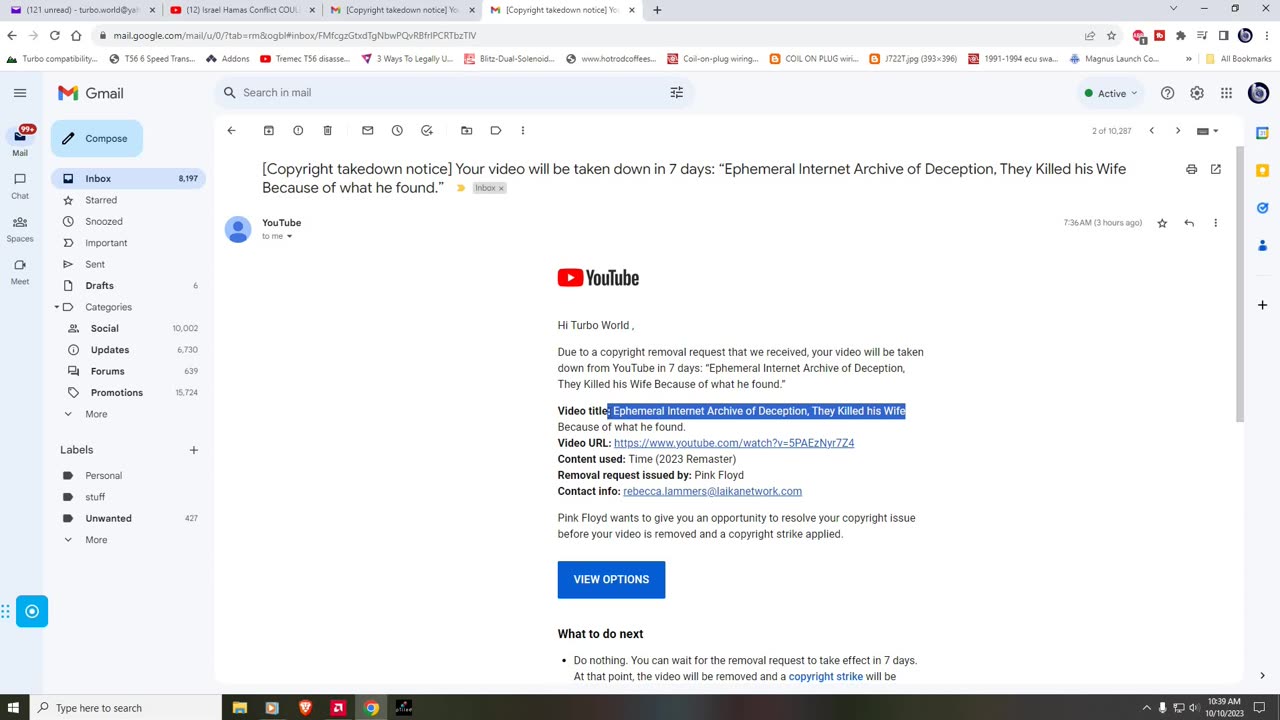Collapse the Categories section
Image resolution: width=1280 pixels, height=720 pixels.
coord(57,307)
